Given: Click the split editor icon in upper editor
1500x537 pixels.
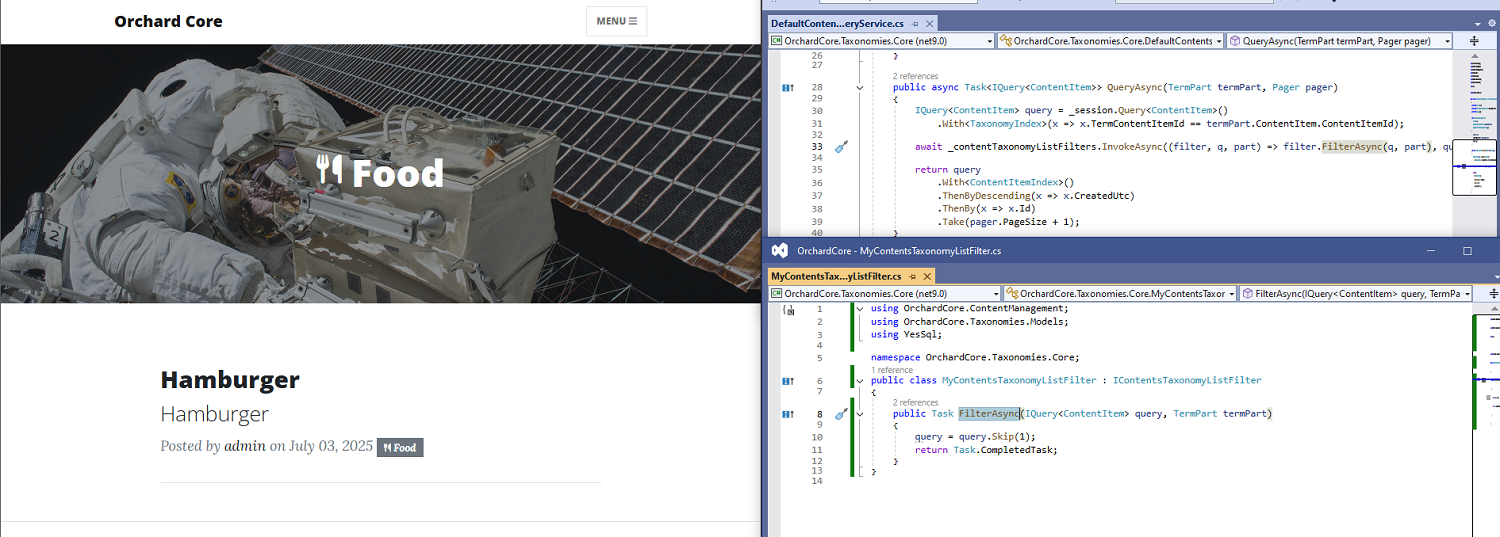Looking at the screenshot, I should [x=1473, y=41].
